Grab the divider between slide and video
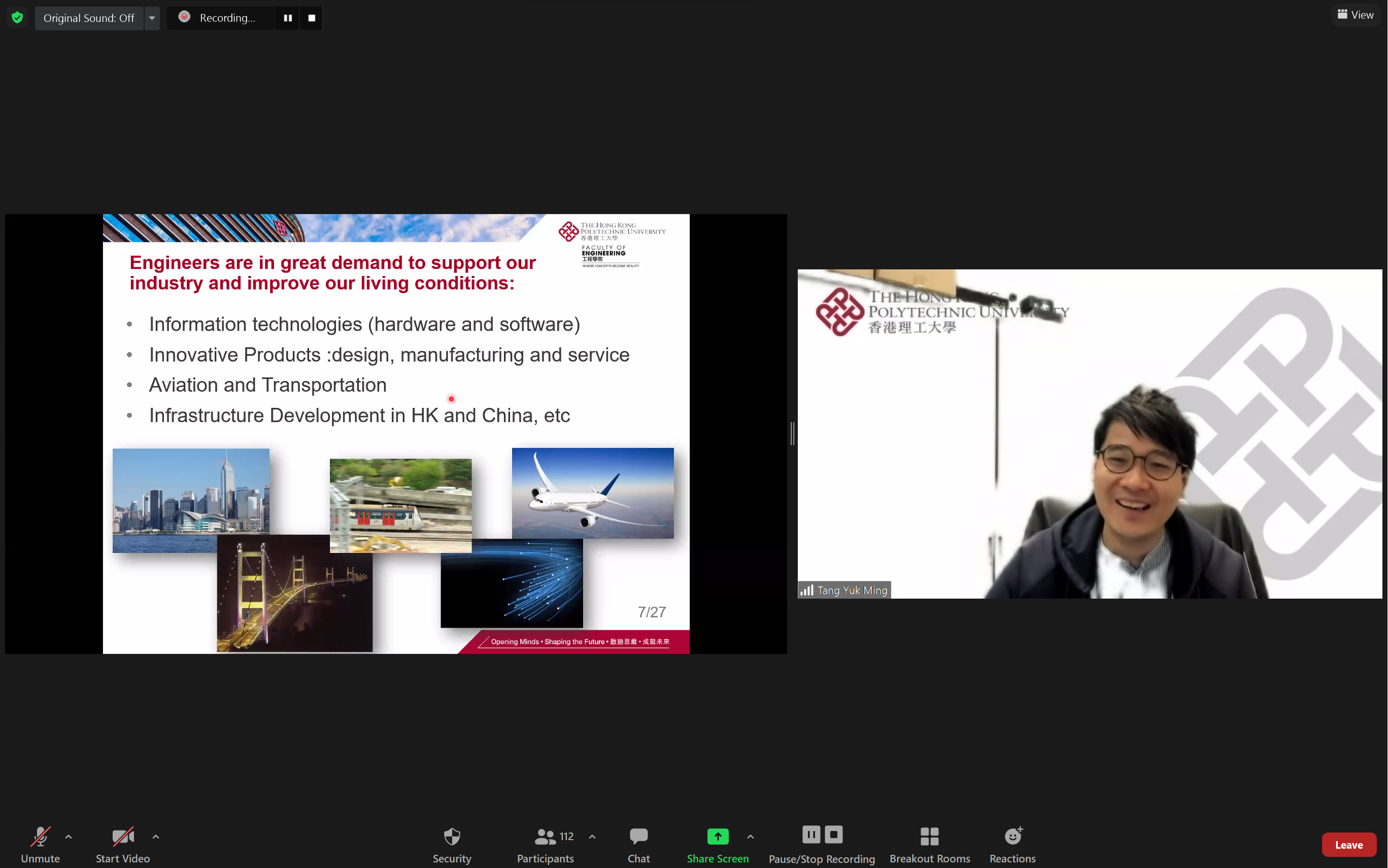Screen dimensions: 1388x868 click(x=793, y=433)
